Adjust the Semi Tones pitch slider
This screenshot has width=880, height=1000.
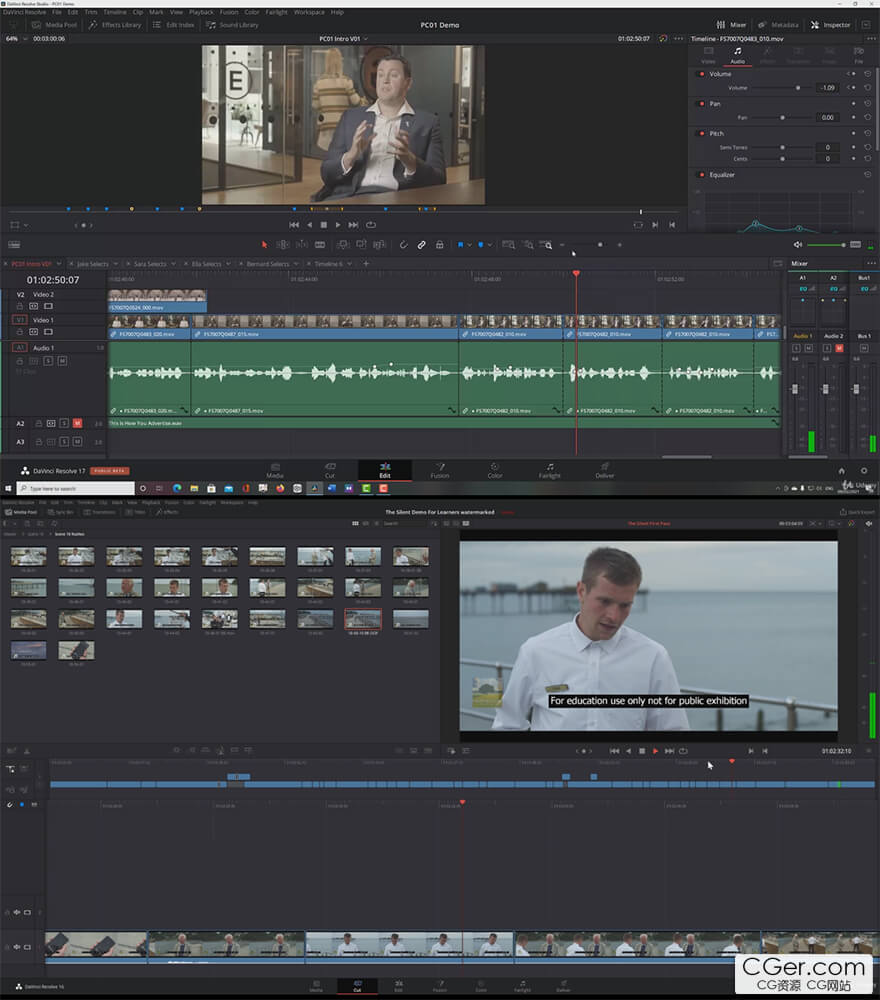tap(782, 147)
